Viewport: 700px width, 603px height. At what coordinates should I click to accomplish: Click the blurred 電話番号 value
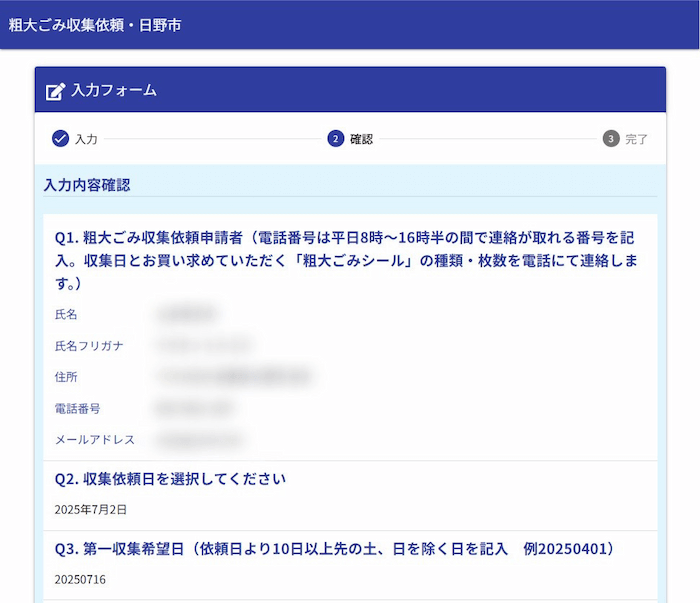tap(195, 408)
